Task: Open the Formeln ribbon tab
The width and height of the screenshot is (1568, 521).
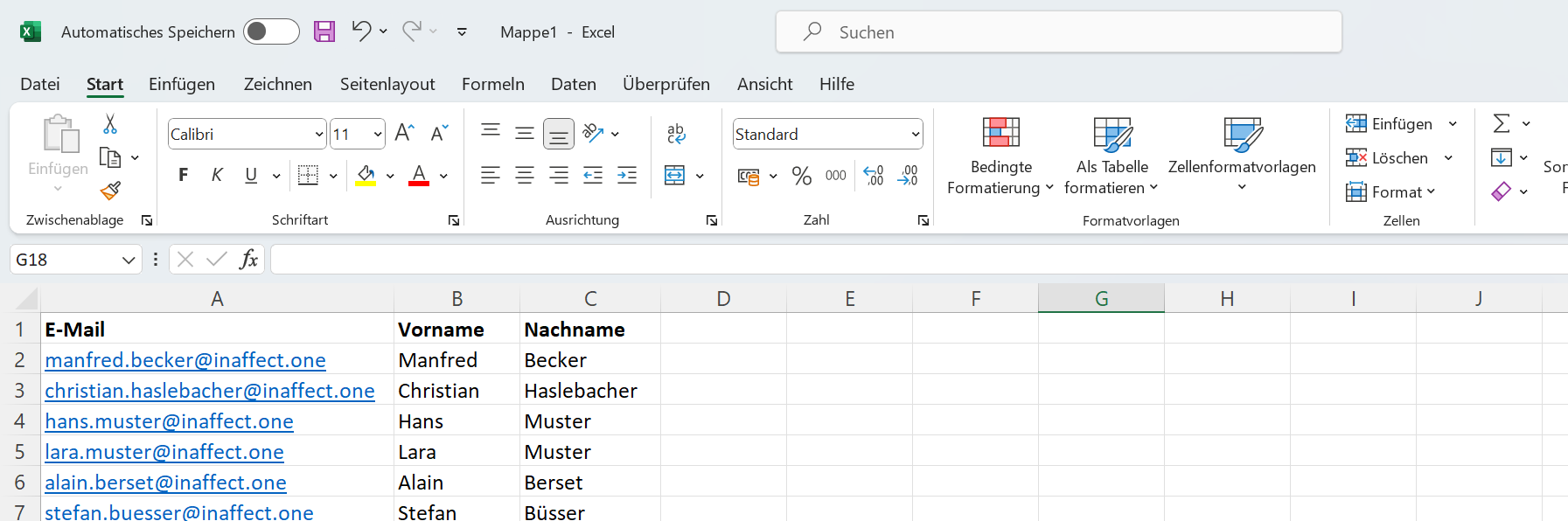Action: pos(492,84)
